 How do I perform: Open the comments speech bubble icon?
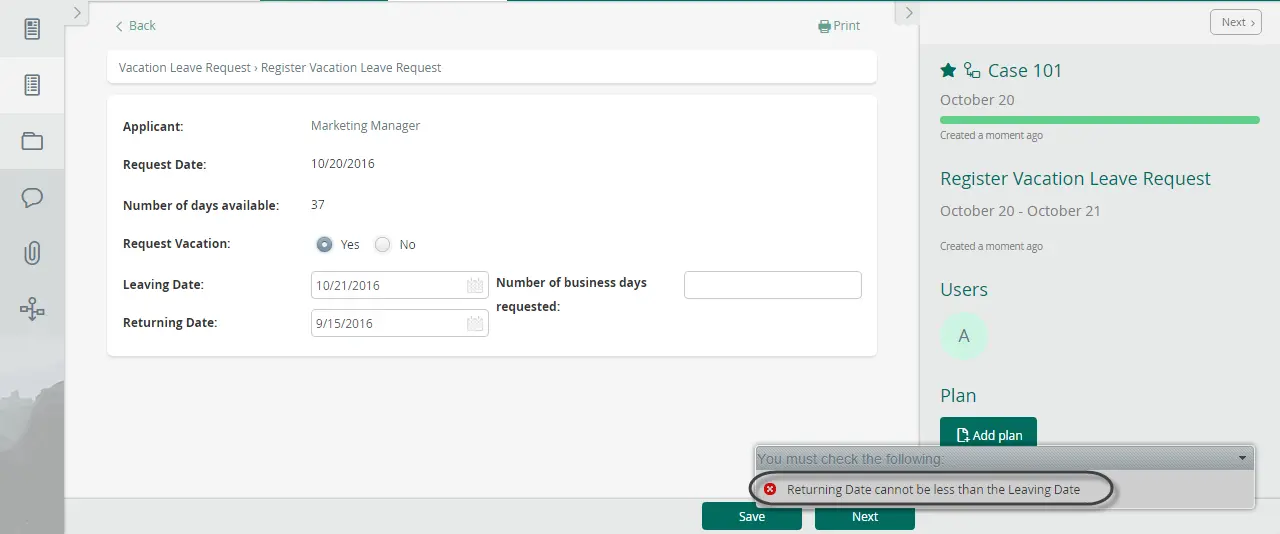click(32, 197)
